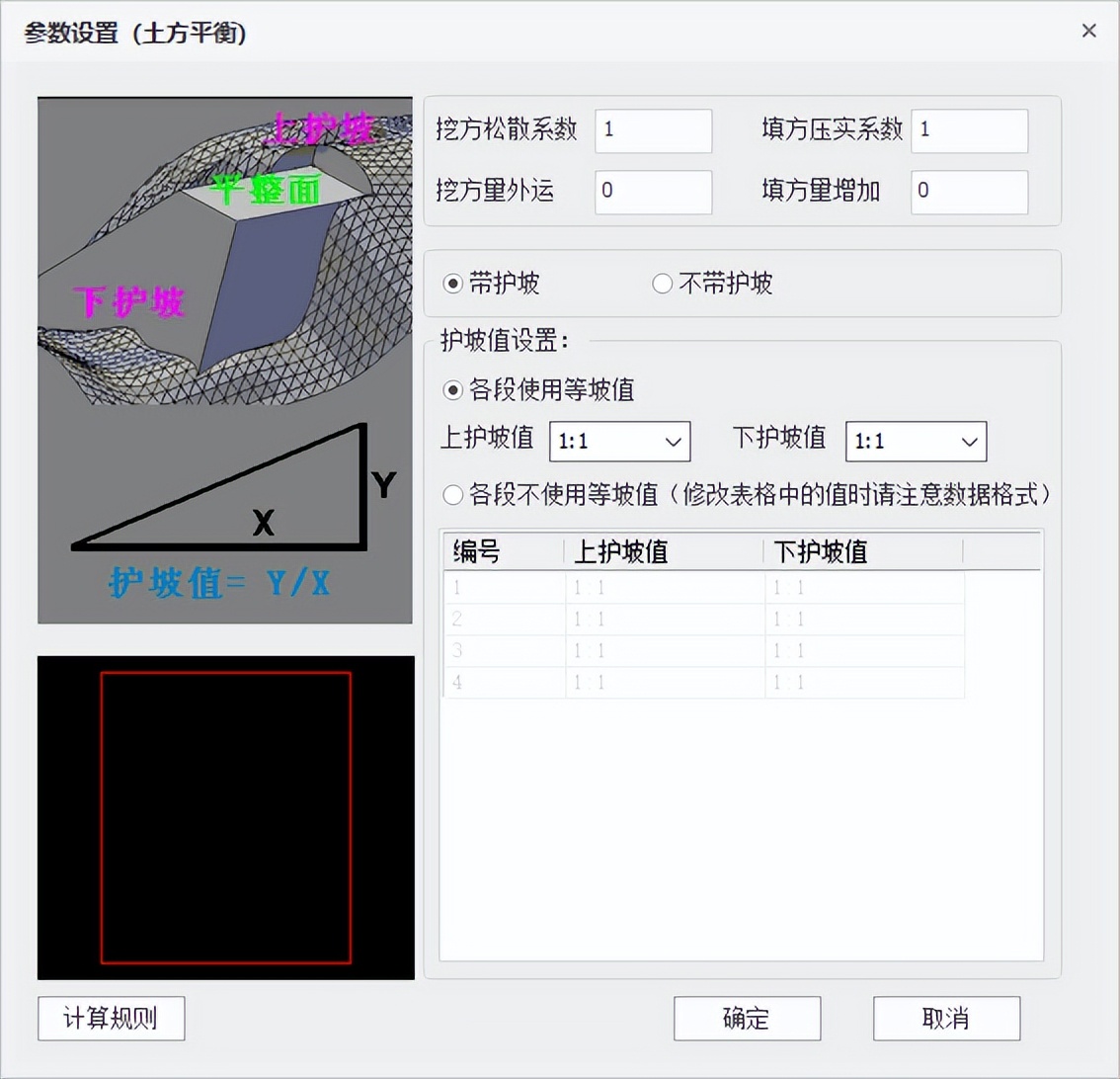1120x1079 pixels.
Task: Click 取消 to cancel settings
Action: [x=946, y=1019]
